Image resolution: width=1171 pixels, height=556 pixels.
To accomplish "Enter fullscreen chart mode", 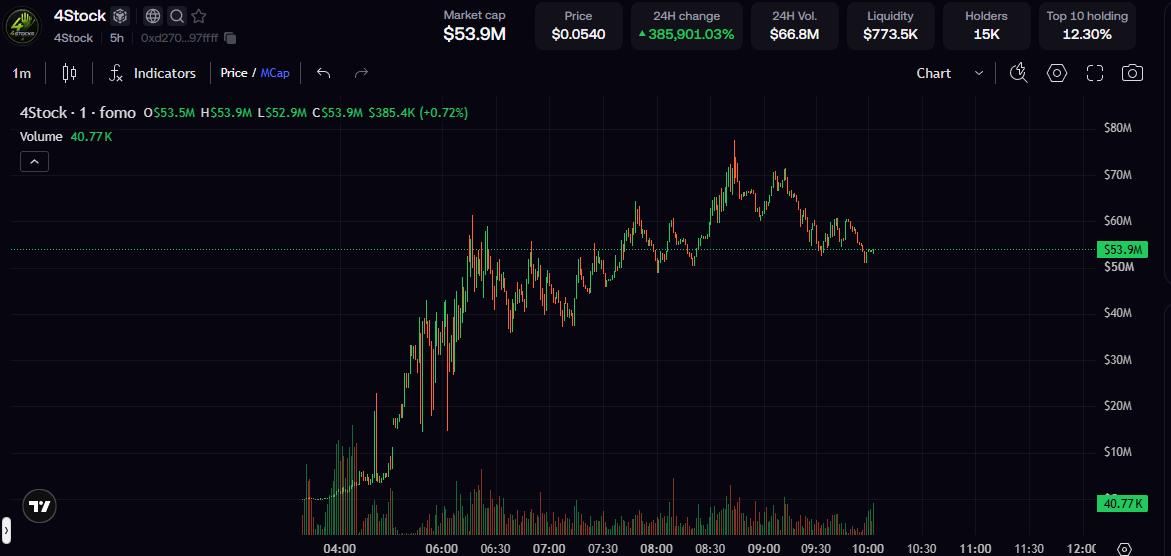I will 1095,73.
